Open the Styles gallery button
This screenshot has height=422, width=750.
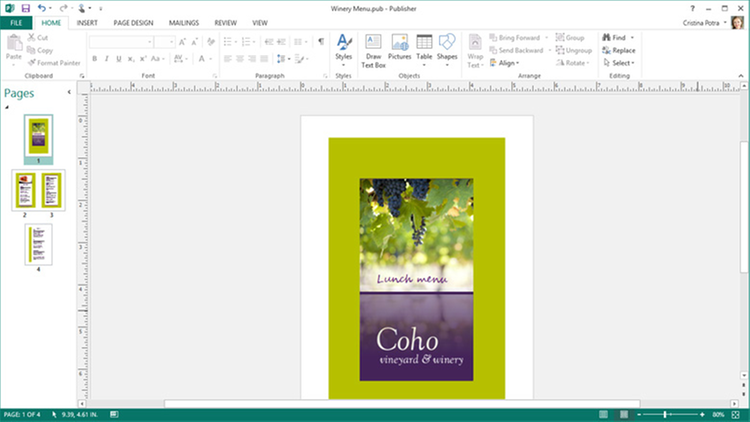click(x=343, y=50)
